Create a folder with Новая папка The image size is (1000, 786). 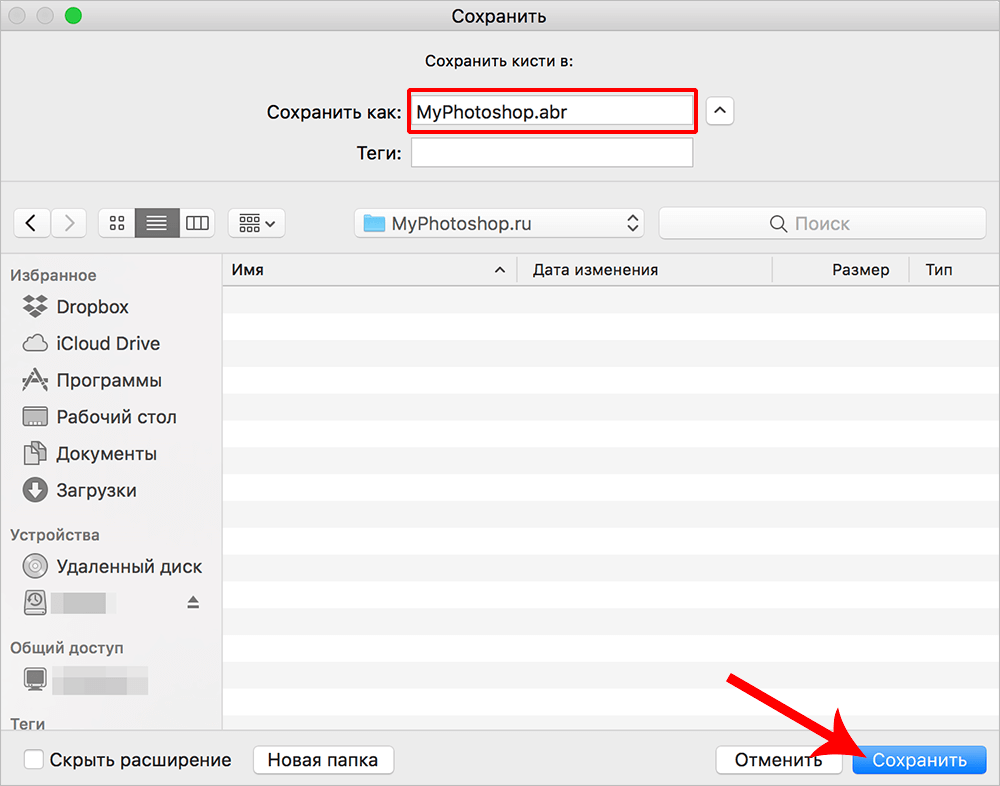(323, 760)
